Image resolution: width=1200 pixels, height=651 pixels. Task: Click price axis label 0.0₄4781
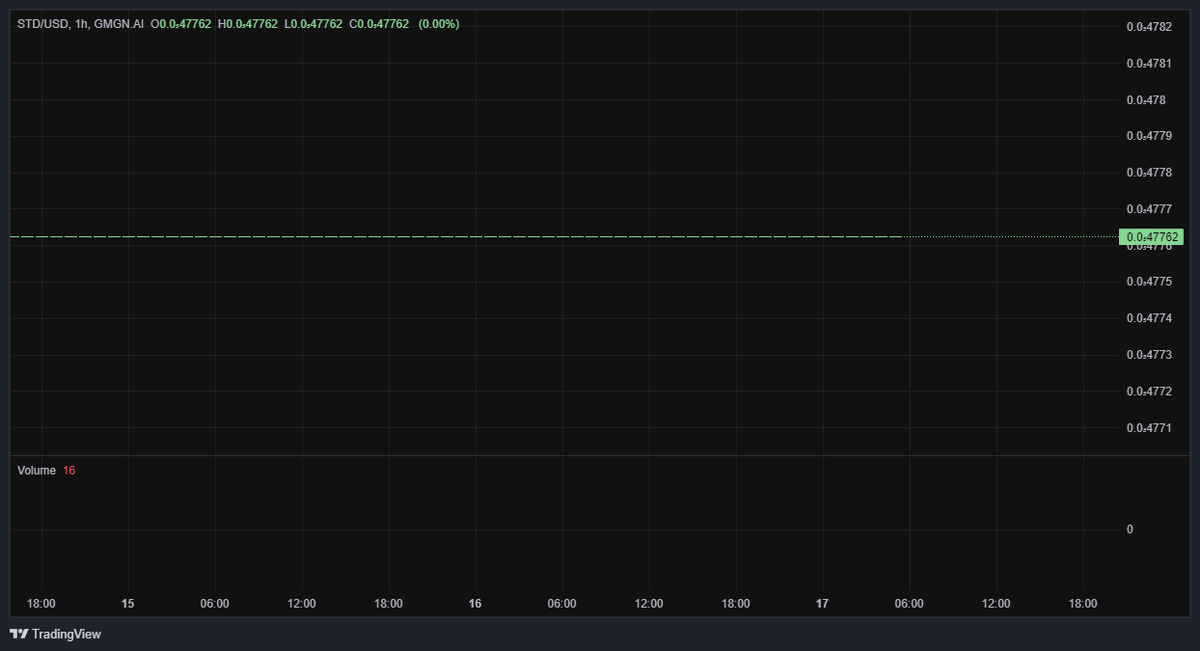click(1149, 63)
